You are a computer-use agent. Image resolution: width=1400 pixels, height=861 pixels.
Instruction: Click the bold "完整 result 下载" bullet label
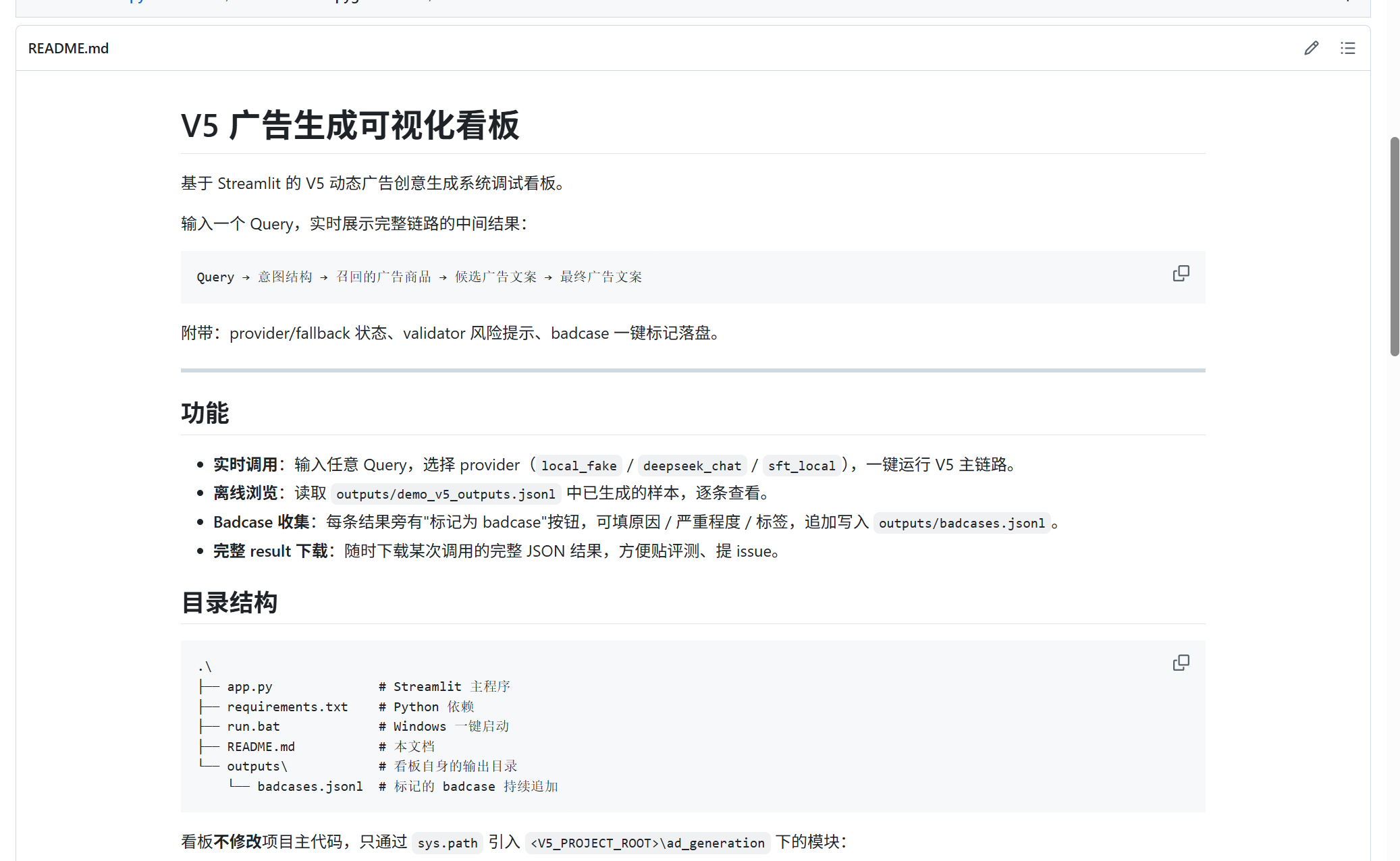click(x=271, y=551)
